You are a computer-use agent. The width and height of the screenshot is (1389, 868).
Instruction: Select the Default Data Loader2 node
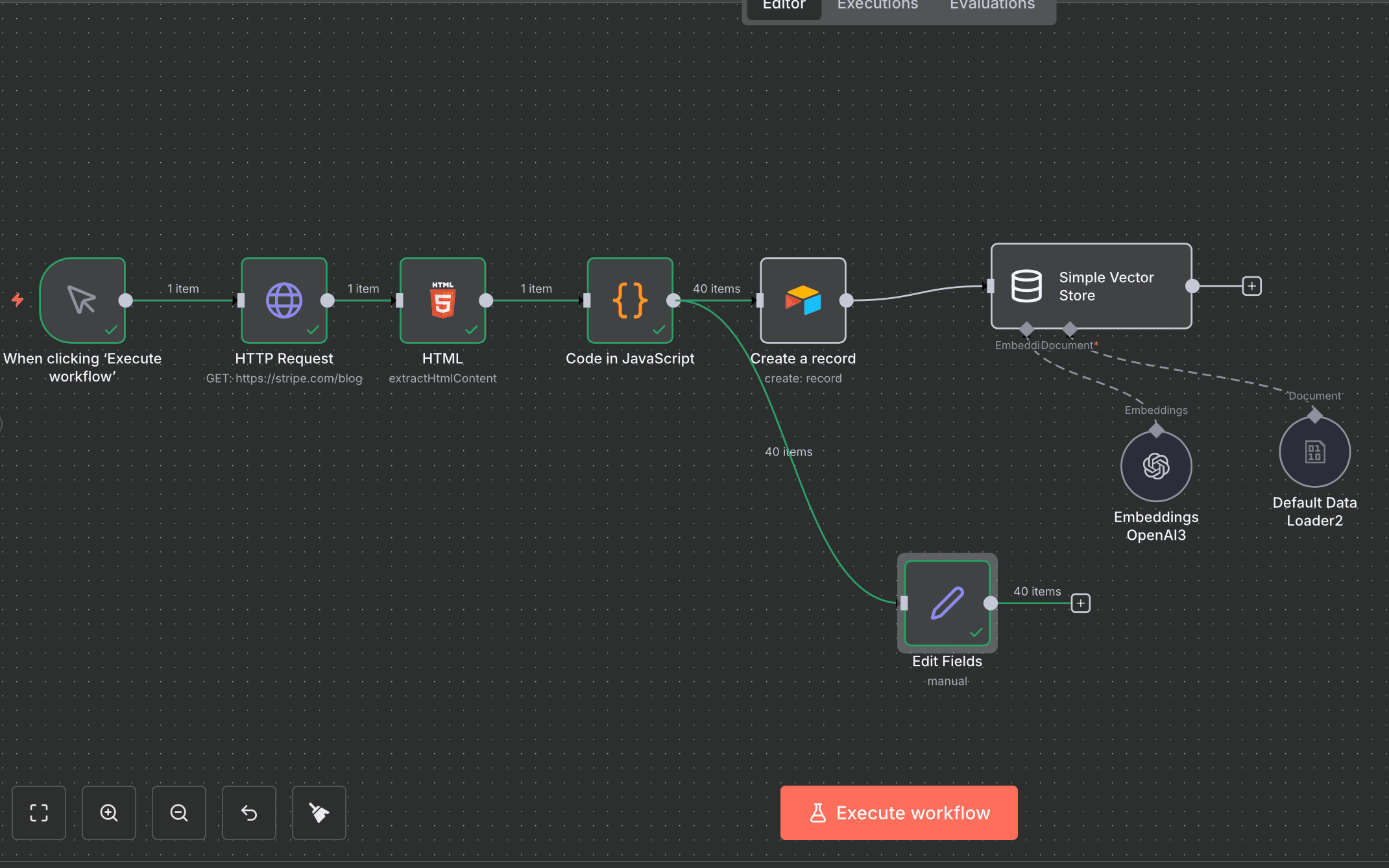1314,452
